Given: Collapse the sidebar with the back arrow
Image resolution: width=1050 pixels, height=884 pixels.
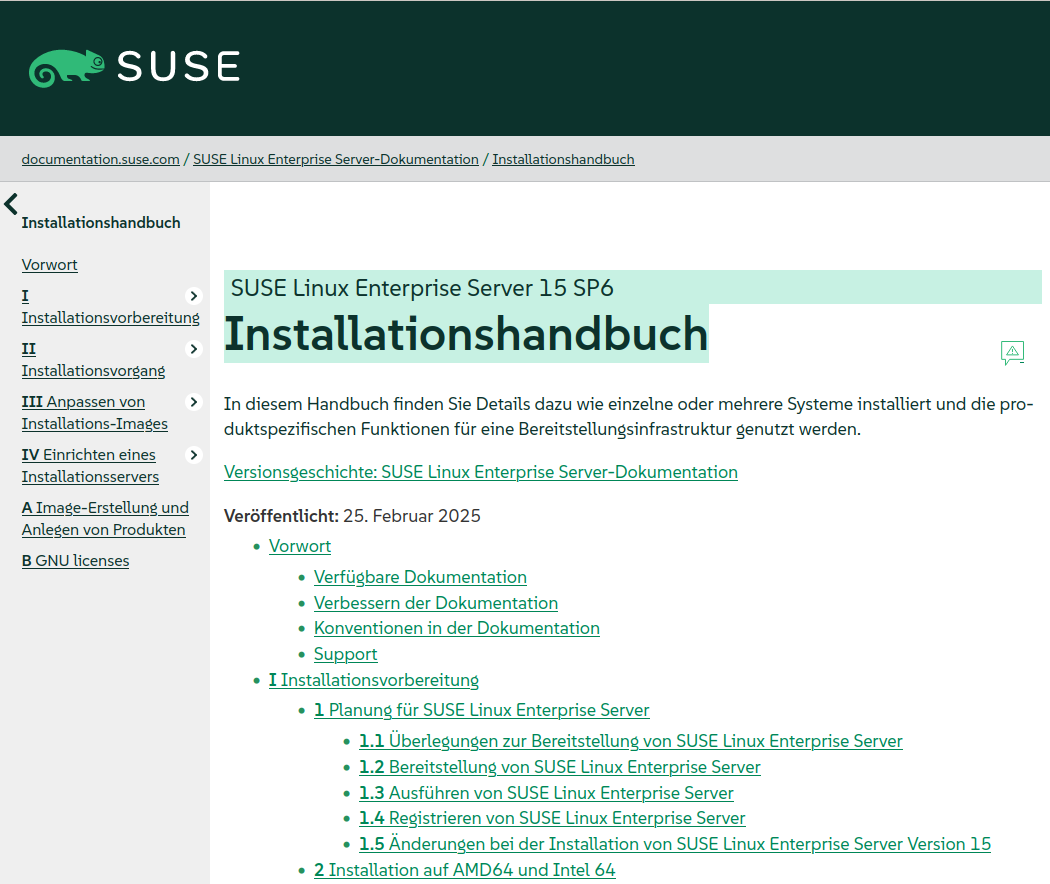Looking at the screenshot, I should pyautogui.click(x=10, y=203).
